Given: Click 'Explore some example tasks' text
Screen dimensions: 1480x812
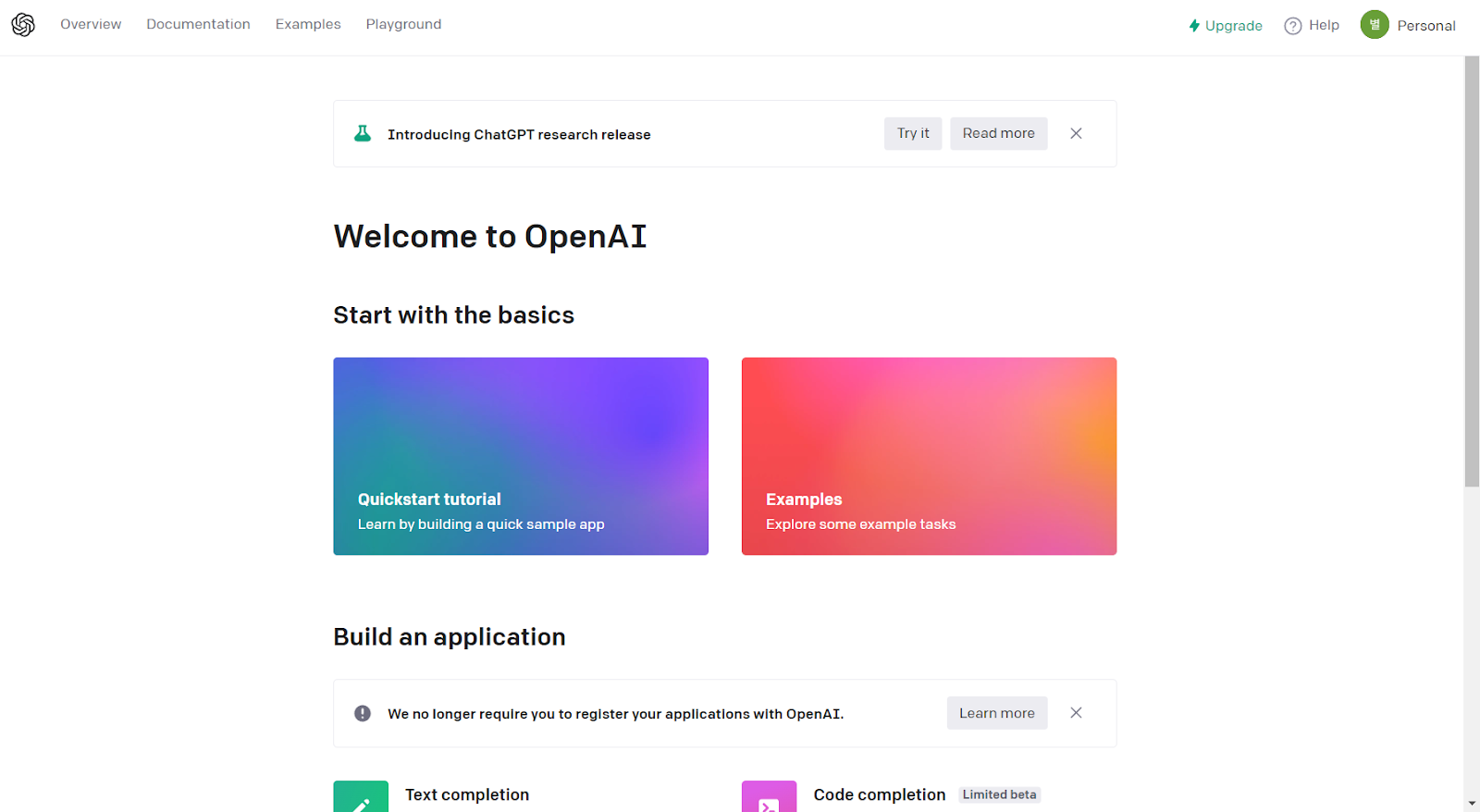Looking at the screenshot, I should (861, 524).
